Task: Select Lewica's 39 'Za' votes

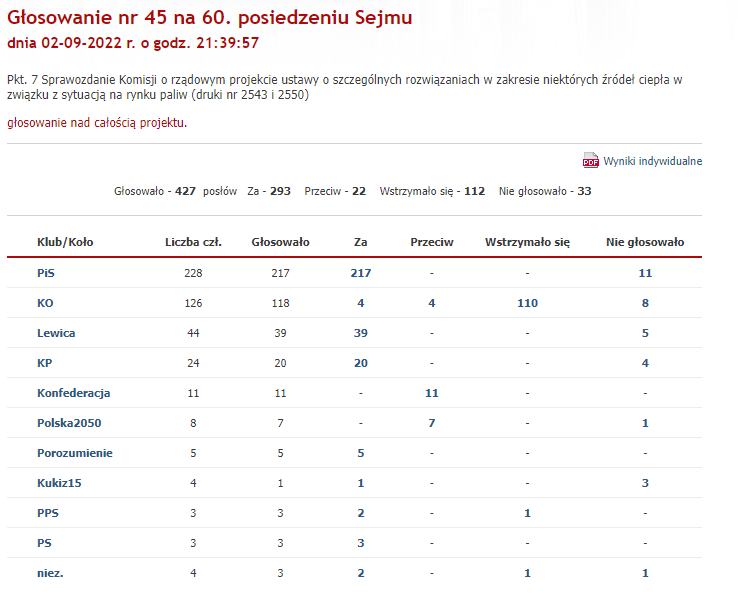Action: pos(361,333)
